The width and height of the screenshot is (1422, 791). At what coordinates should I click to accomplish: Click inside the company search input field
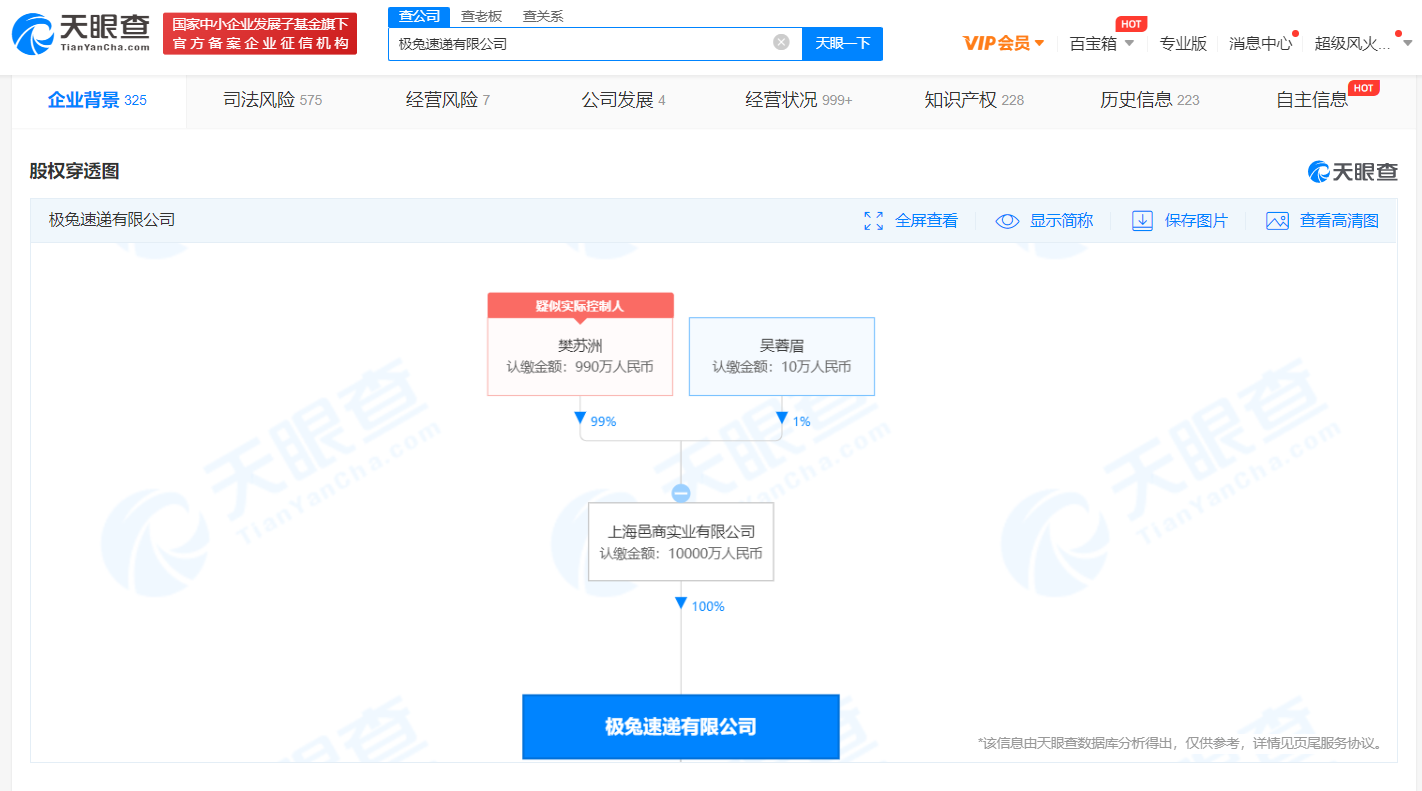[x=590, y=44]
